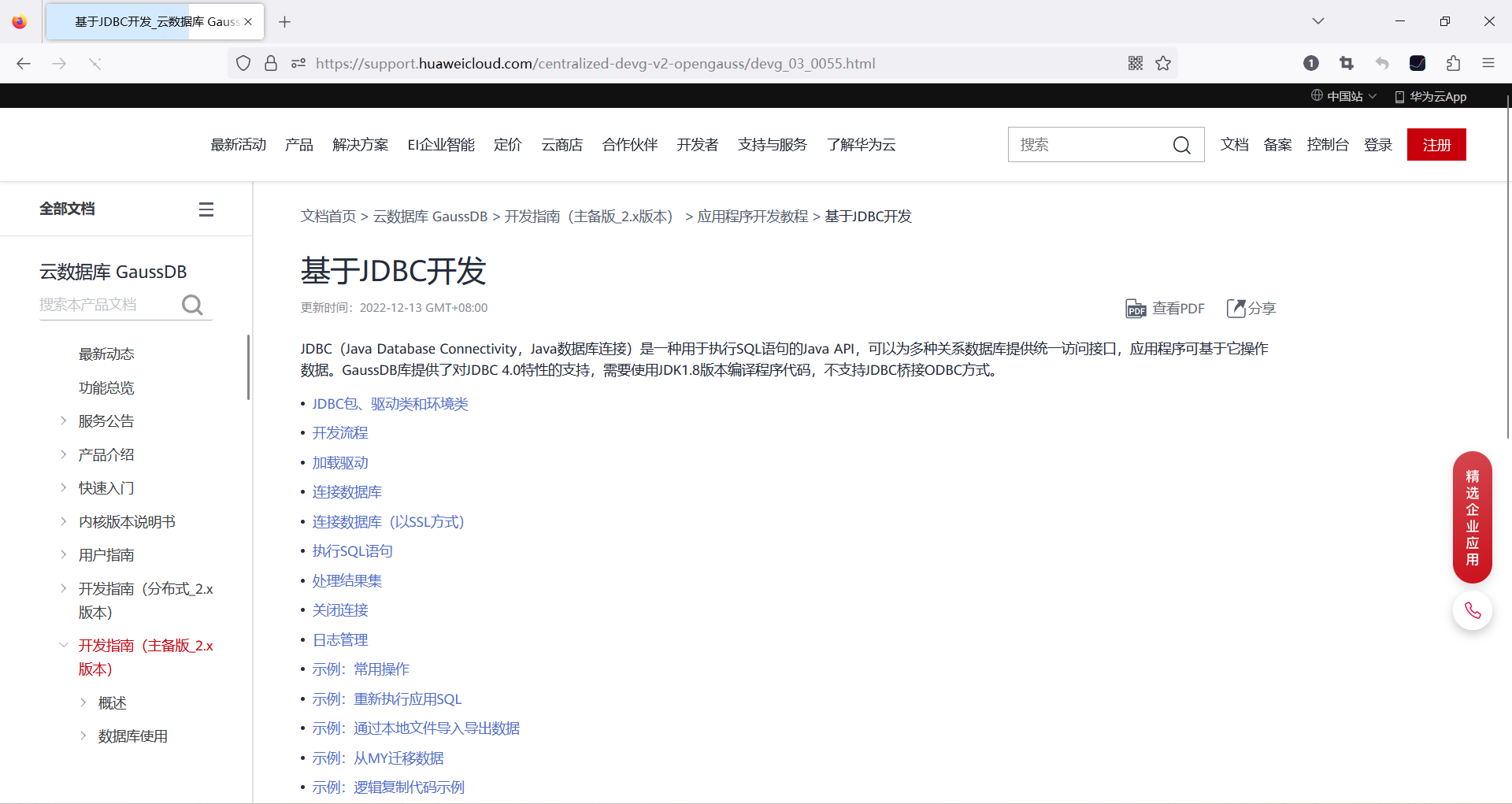This screenshot has width=1512, height=804.
Task: Toggle the sidebar hamburger beside 全部文档
Action: (206, 208)
